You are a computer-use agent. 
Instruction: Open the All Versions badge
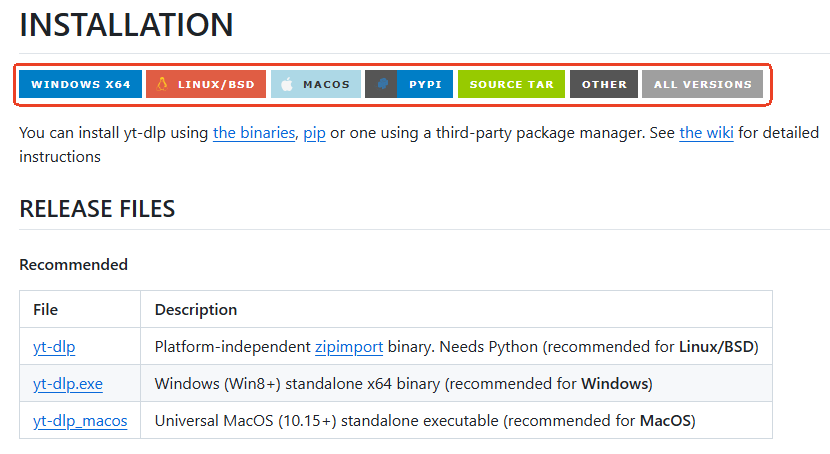tap(702, 85)
